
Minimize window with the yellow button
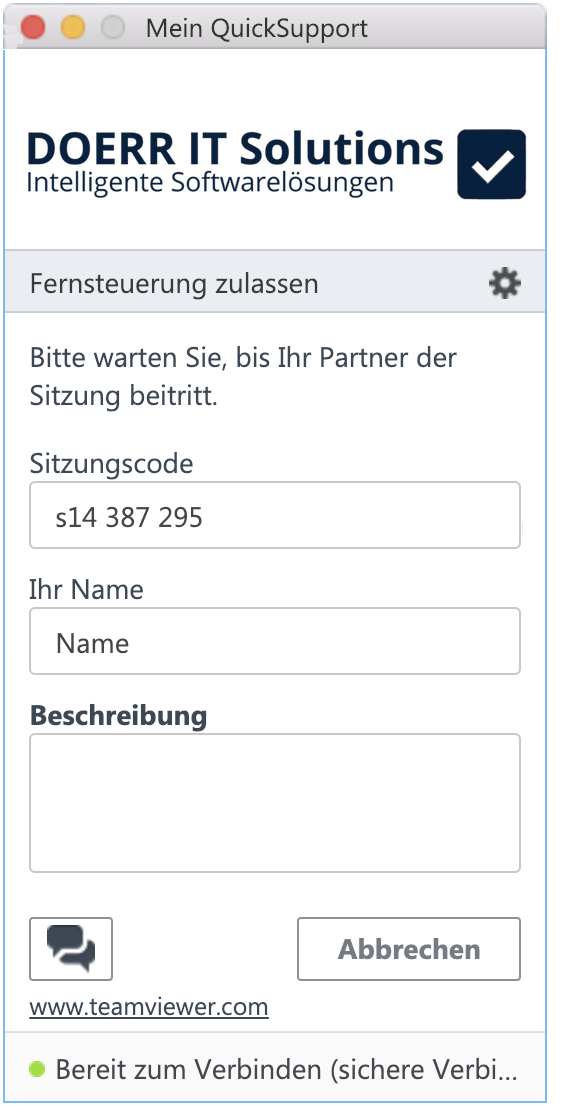[73, 28]
